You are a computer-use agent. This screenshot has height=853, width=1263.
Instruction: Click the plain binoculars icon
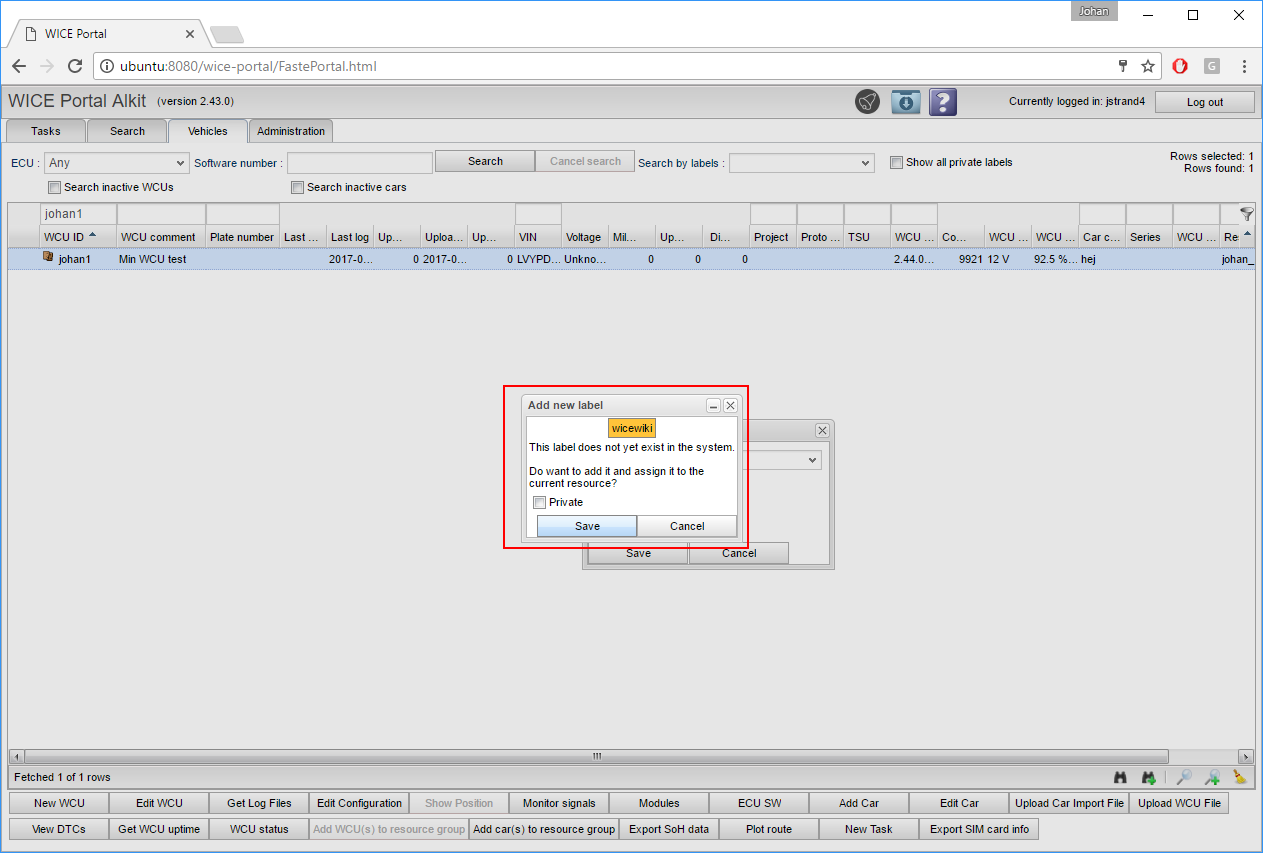[1121, 777]
